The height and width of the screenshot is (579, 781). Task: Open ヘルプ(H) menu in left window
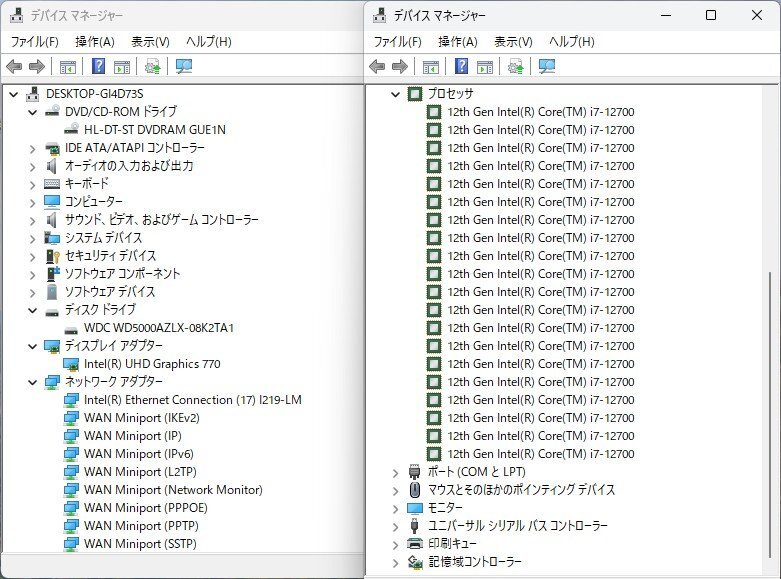point(209,42)
